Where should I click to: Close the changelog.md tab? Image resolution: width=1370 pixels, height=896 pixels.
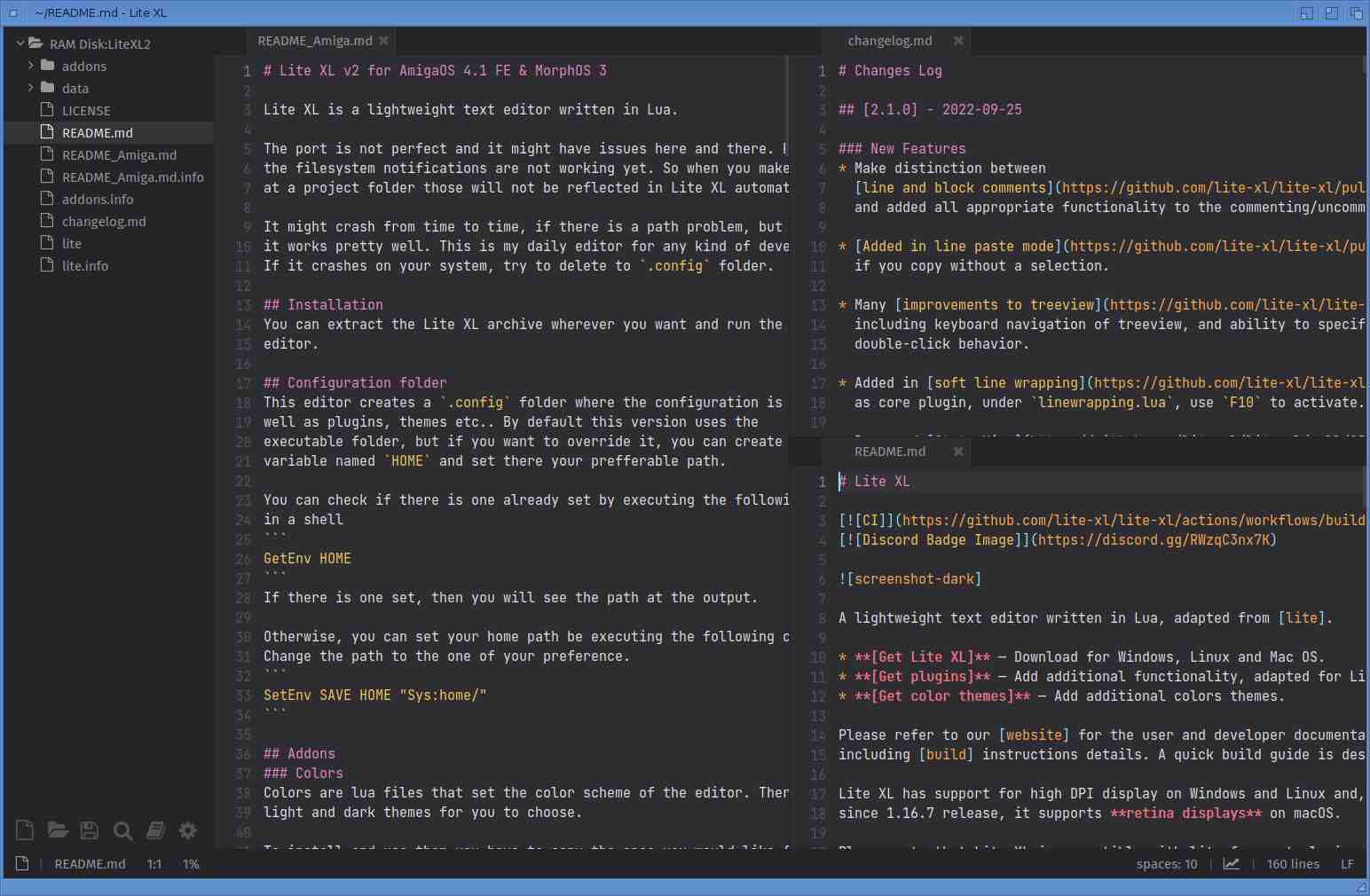click(x=958, y=41)
